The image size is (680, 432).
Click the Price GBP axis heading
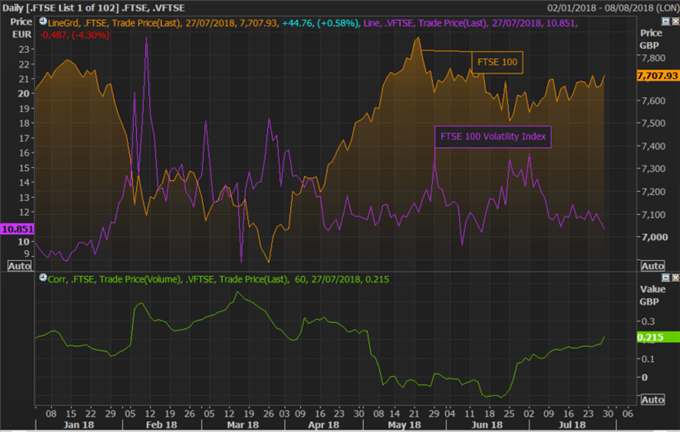coord(651,39)
